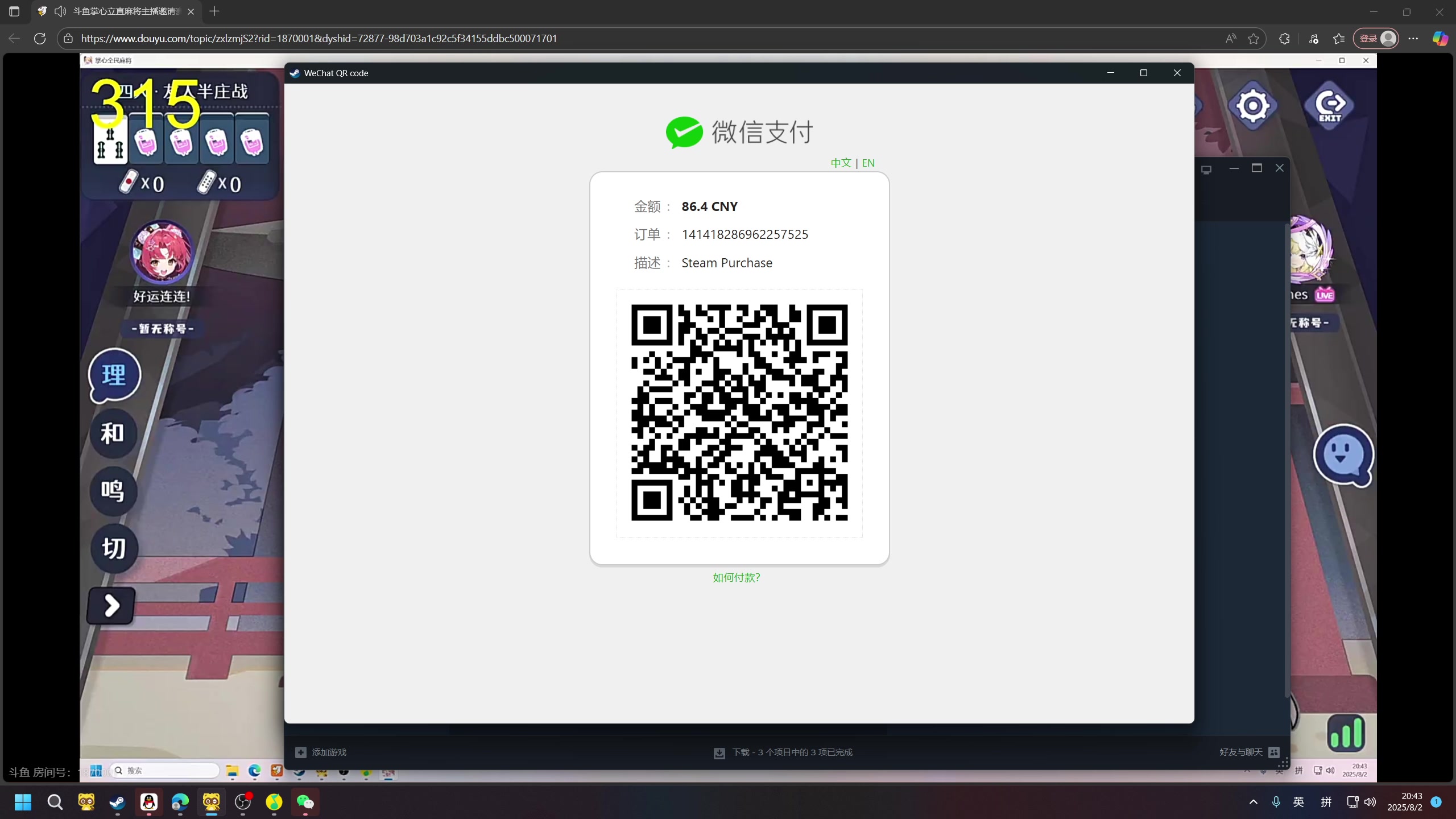Open browser tab actions menu icon
The image size is (1456, 819).
(x=14, y=11)
